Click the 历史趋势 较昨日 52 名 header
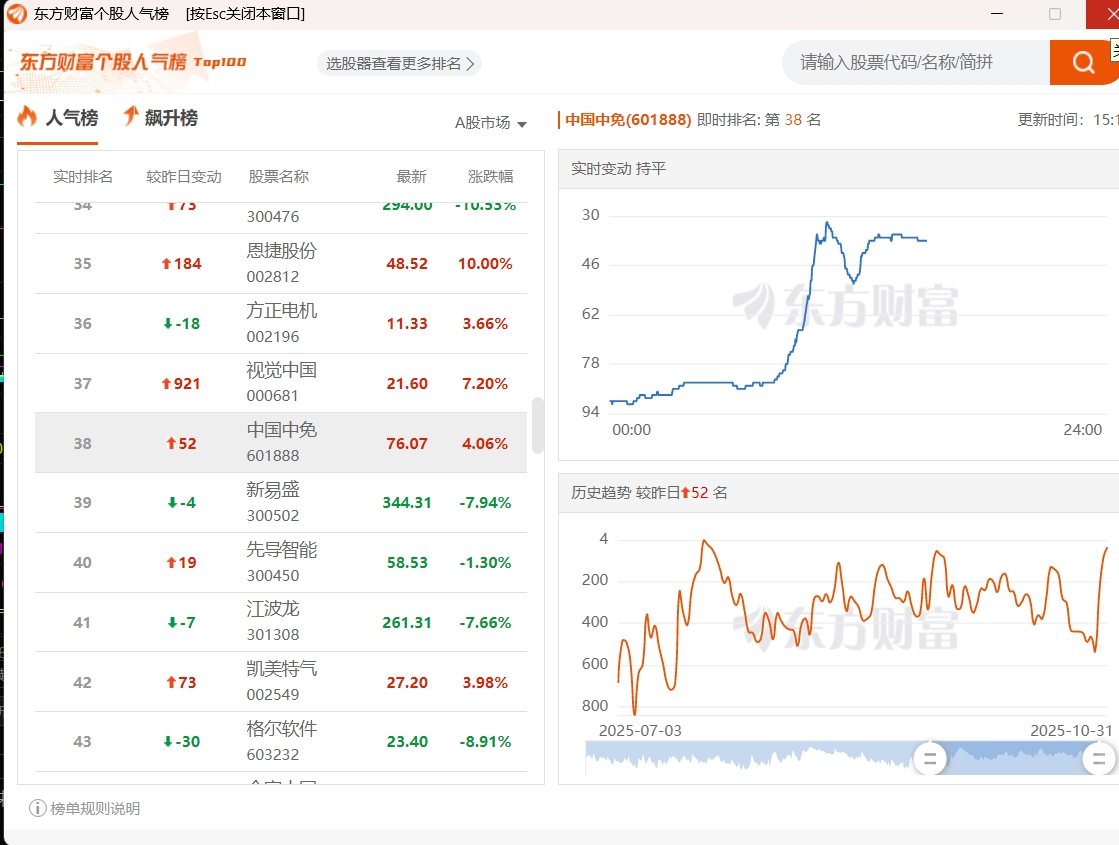Screen dimensions: 1119x845 (649, 492)
